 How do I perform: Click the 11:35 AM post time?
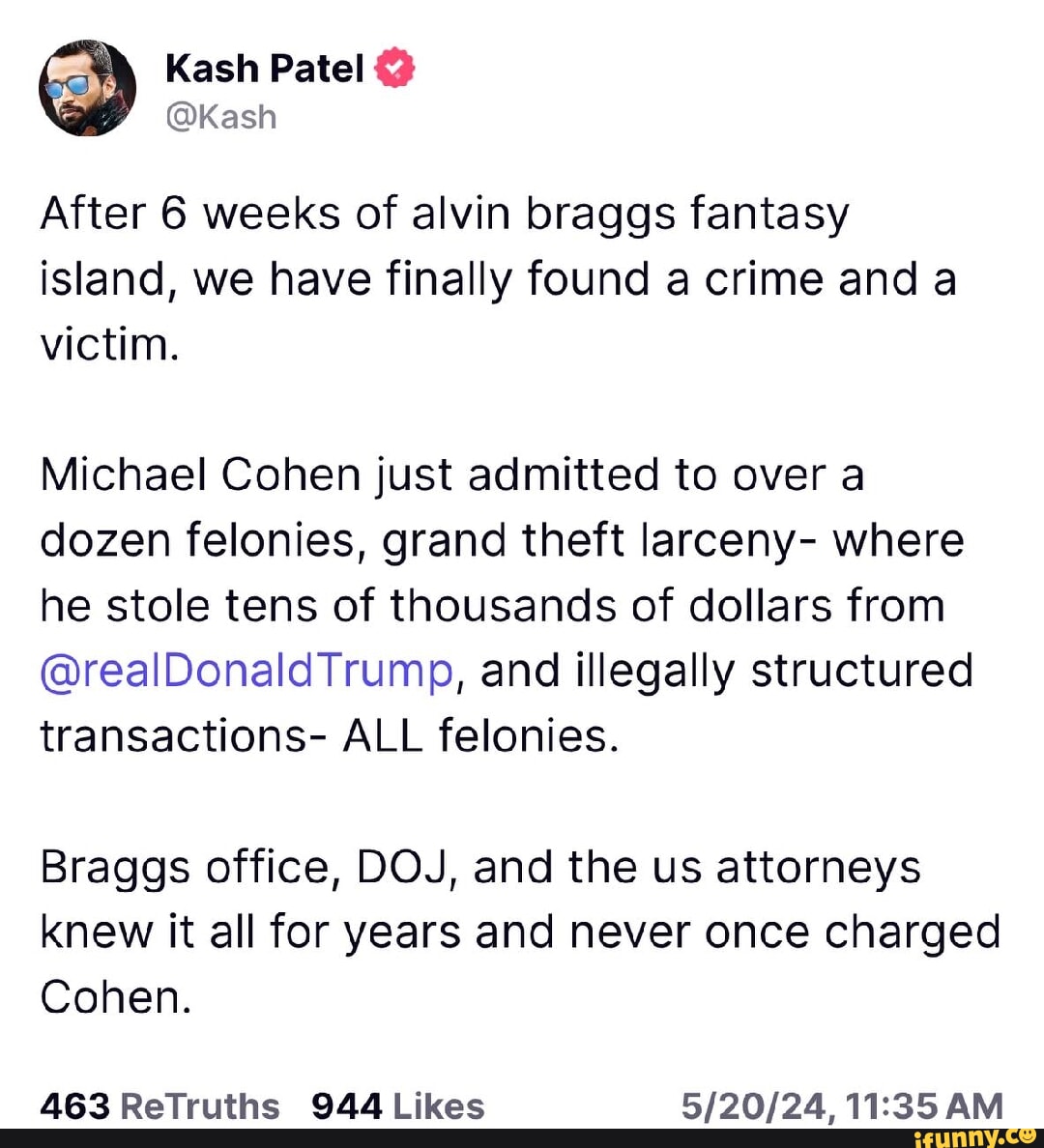click(923, 1105)
